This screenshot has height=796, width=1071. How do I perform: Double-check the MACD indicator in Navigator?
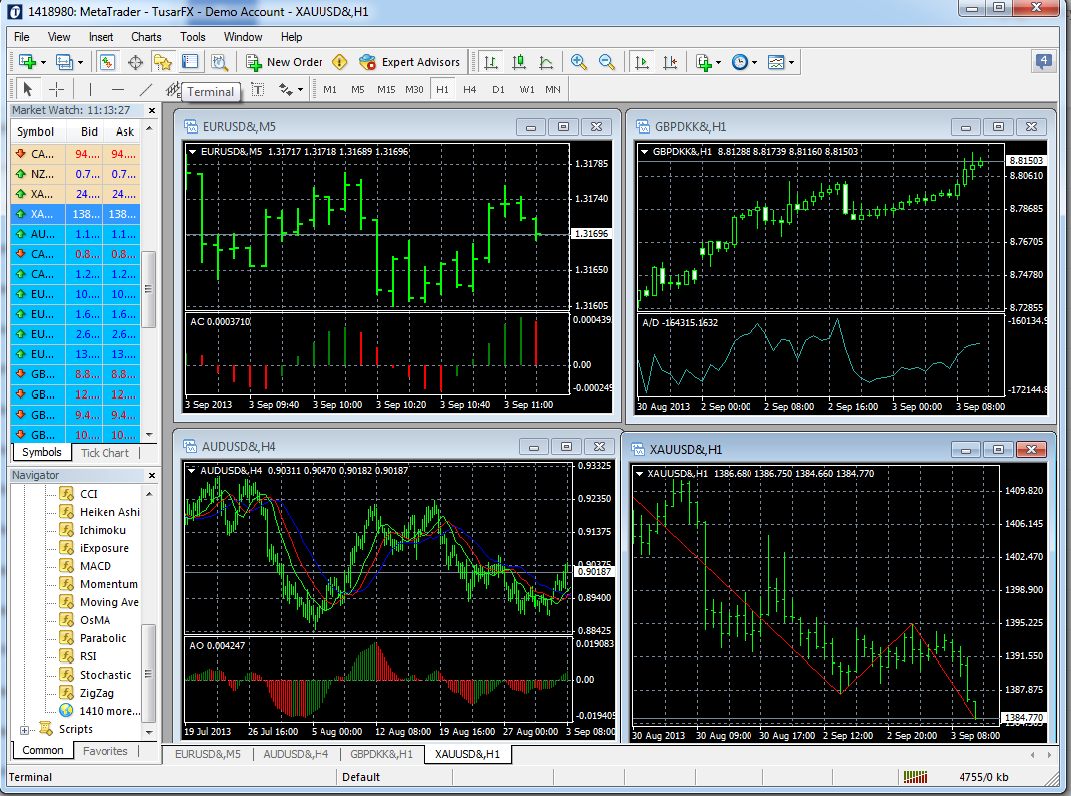click(95, 566)
